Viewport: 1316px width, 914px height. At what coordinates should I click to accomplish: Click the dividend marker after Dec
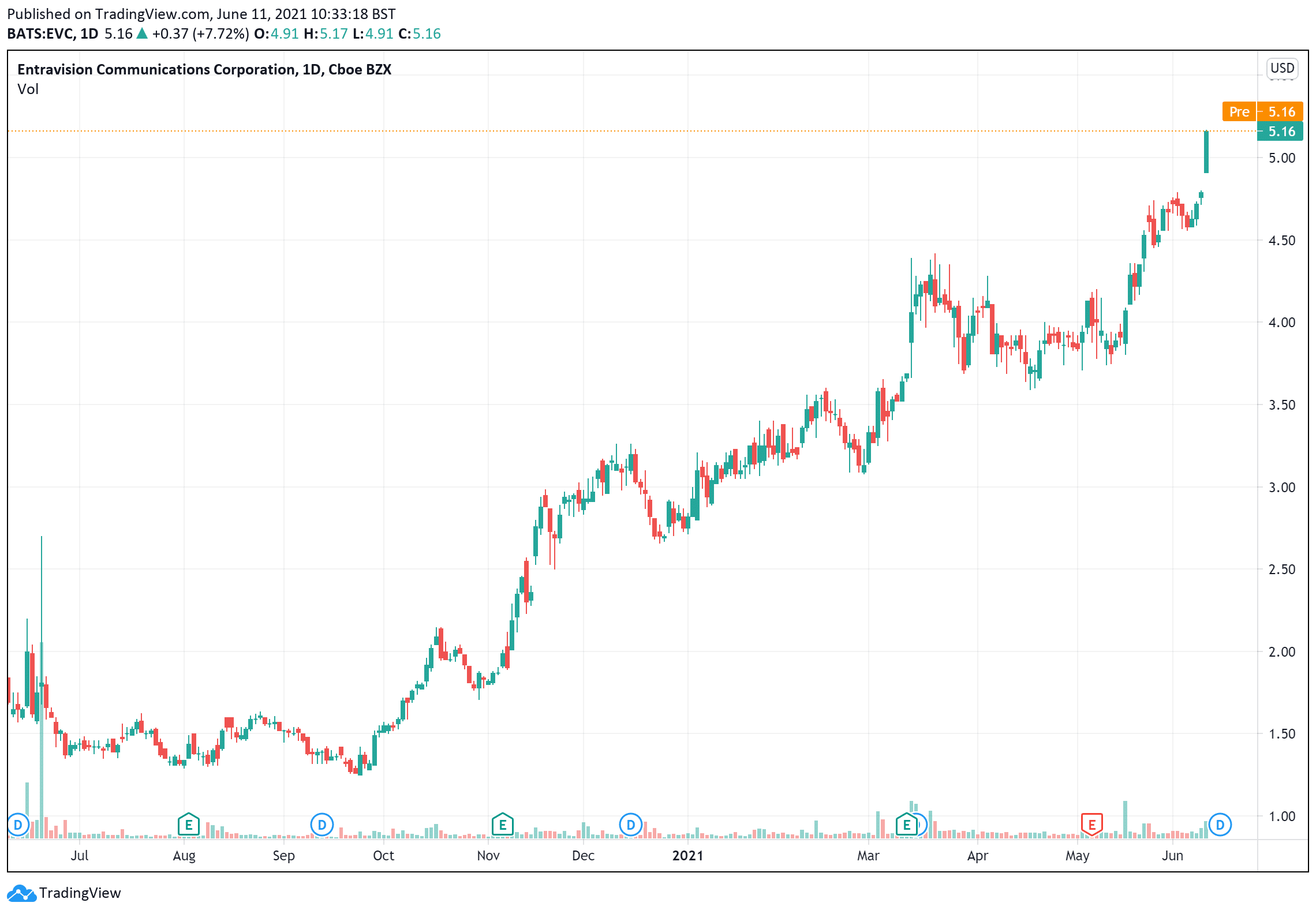click(630, 825)
